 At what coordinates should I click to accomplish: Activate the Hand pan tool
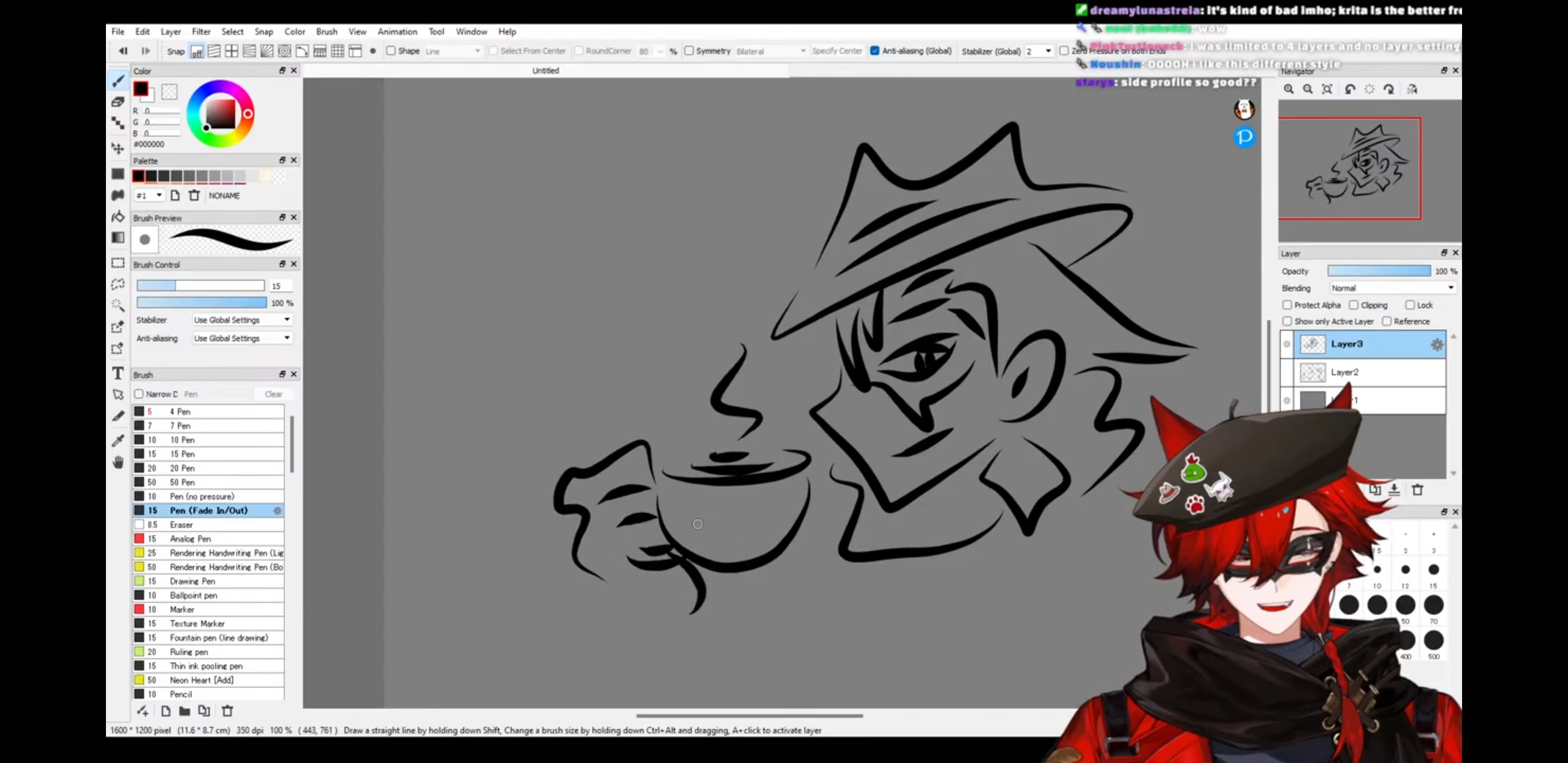(118, 462)
